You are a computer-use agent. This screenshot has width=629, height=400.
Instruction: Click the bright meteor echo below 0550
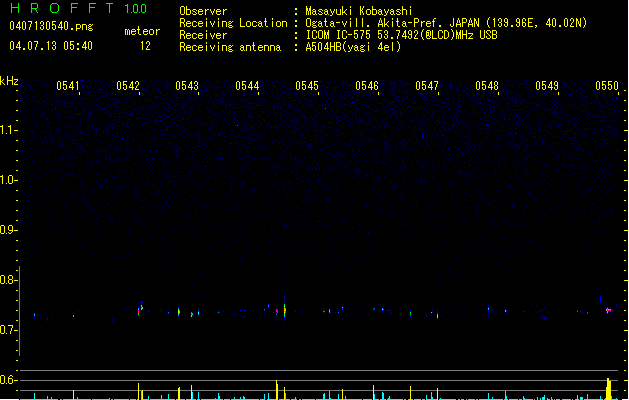[x=609, y=310]
